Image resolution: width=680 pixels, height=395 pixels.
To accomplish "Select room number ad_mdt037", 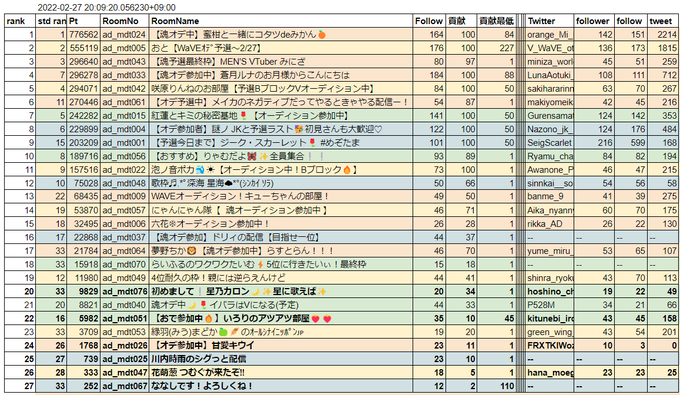I will coord(124,237).
